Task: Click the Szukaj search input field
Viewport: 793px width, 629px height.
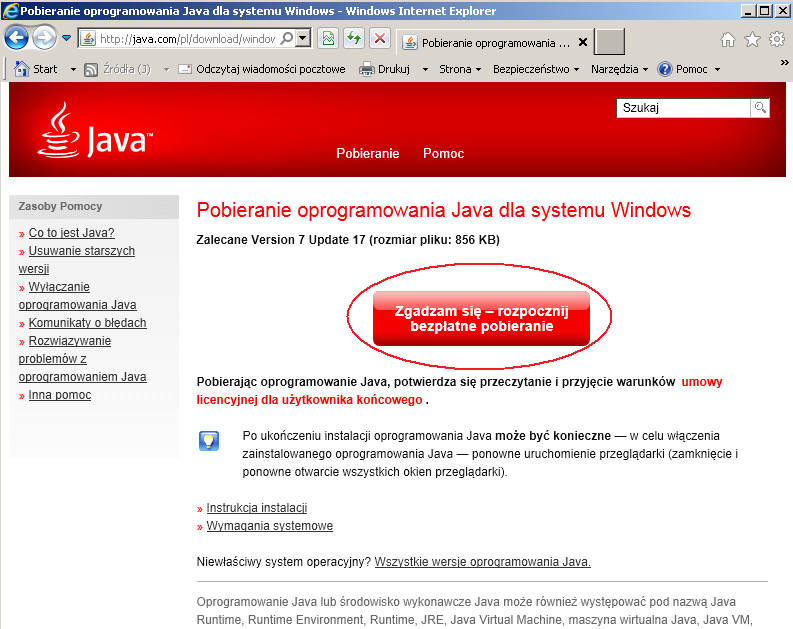Action: tap(683, 108)
